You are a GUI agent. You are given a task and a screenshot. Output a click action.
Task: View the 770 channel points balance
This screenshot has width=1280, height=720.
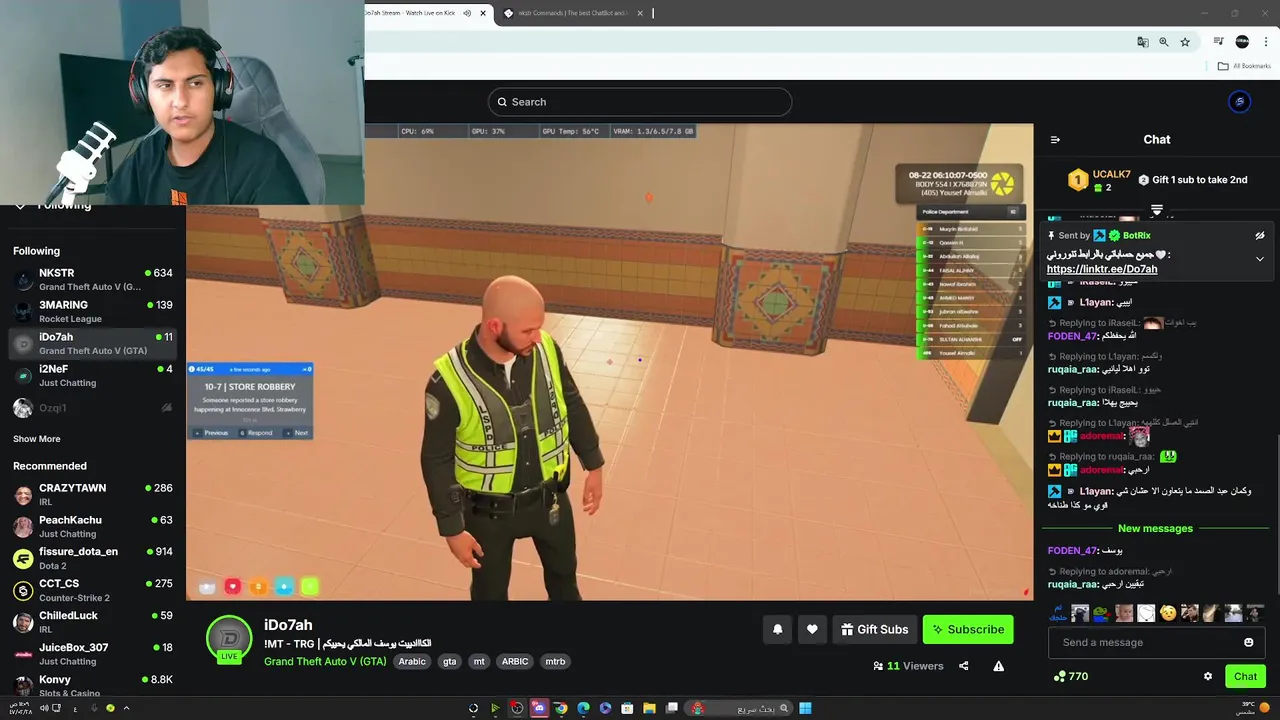point(1071,676)
